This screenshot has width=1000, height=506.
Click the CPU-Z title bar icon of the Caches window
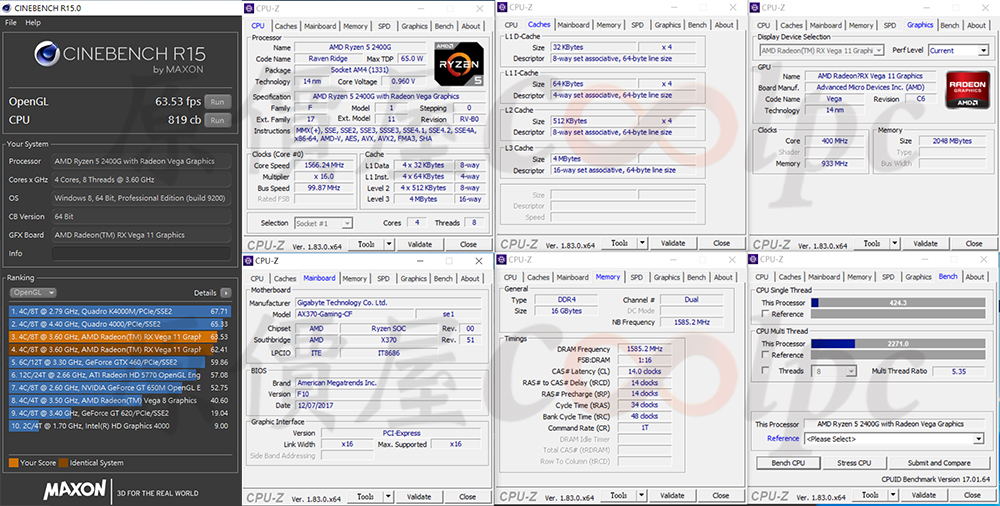503,7
